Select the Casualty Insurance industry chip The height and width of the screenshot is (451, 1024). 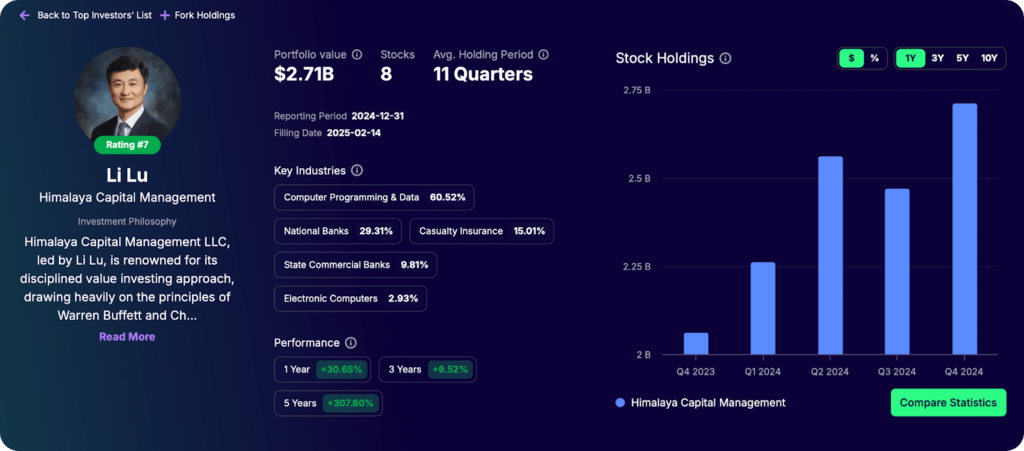click(x=482, y=231)
